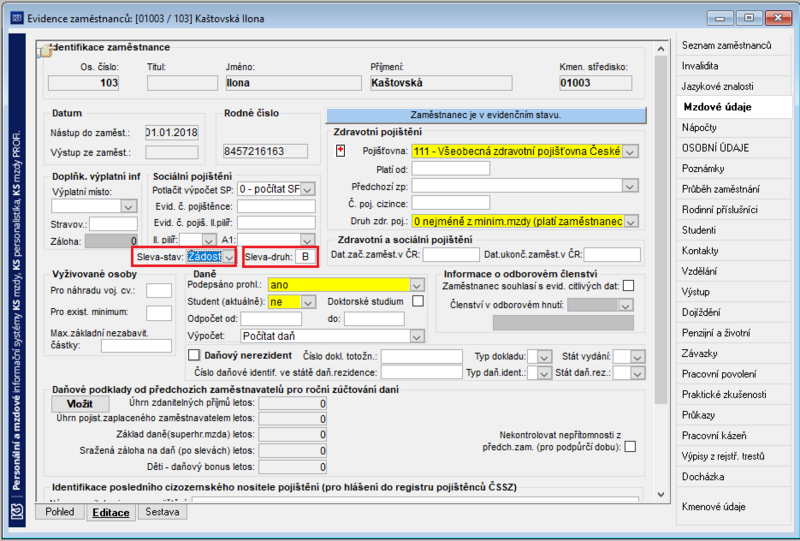800x541 pixels.
Task: Toggle Doktorské studium checkbox
Action: 418,301
